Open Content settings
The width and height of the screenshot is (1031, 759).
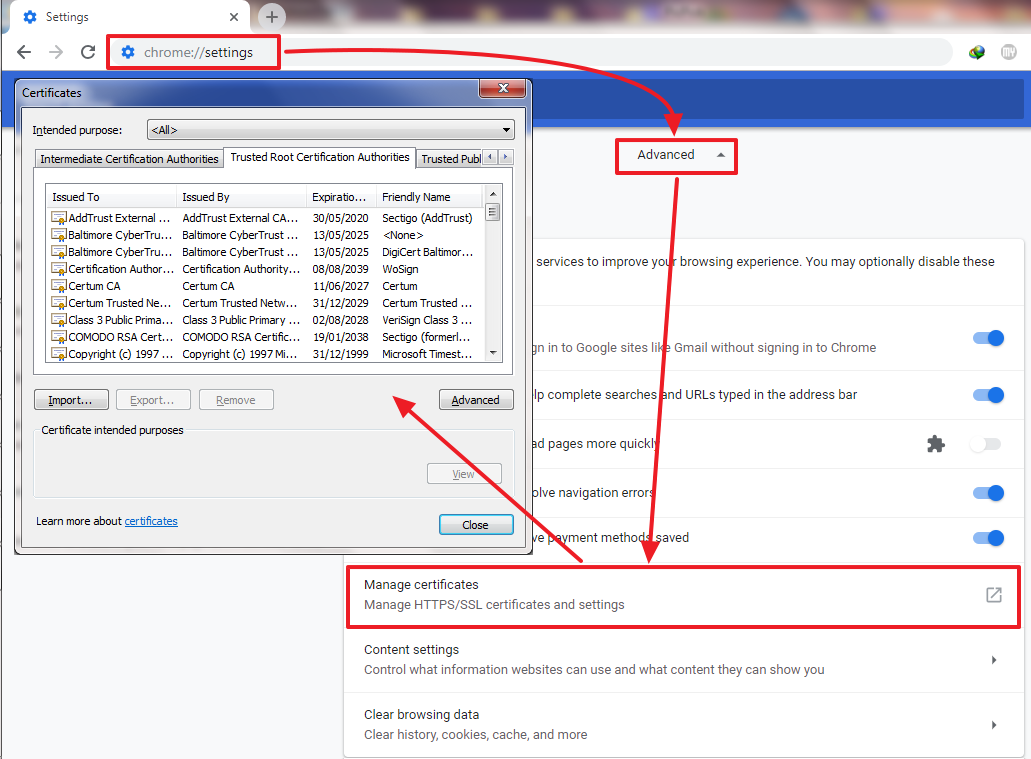tap(683, 660)
